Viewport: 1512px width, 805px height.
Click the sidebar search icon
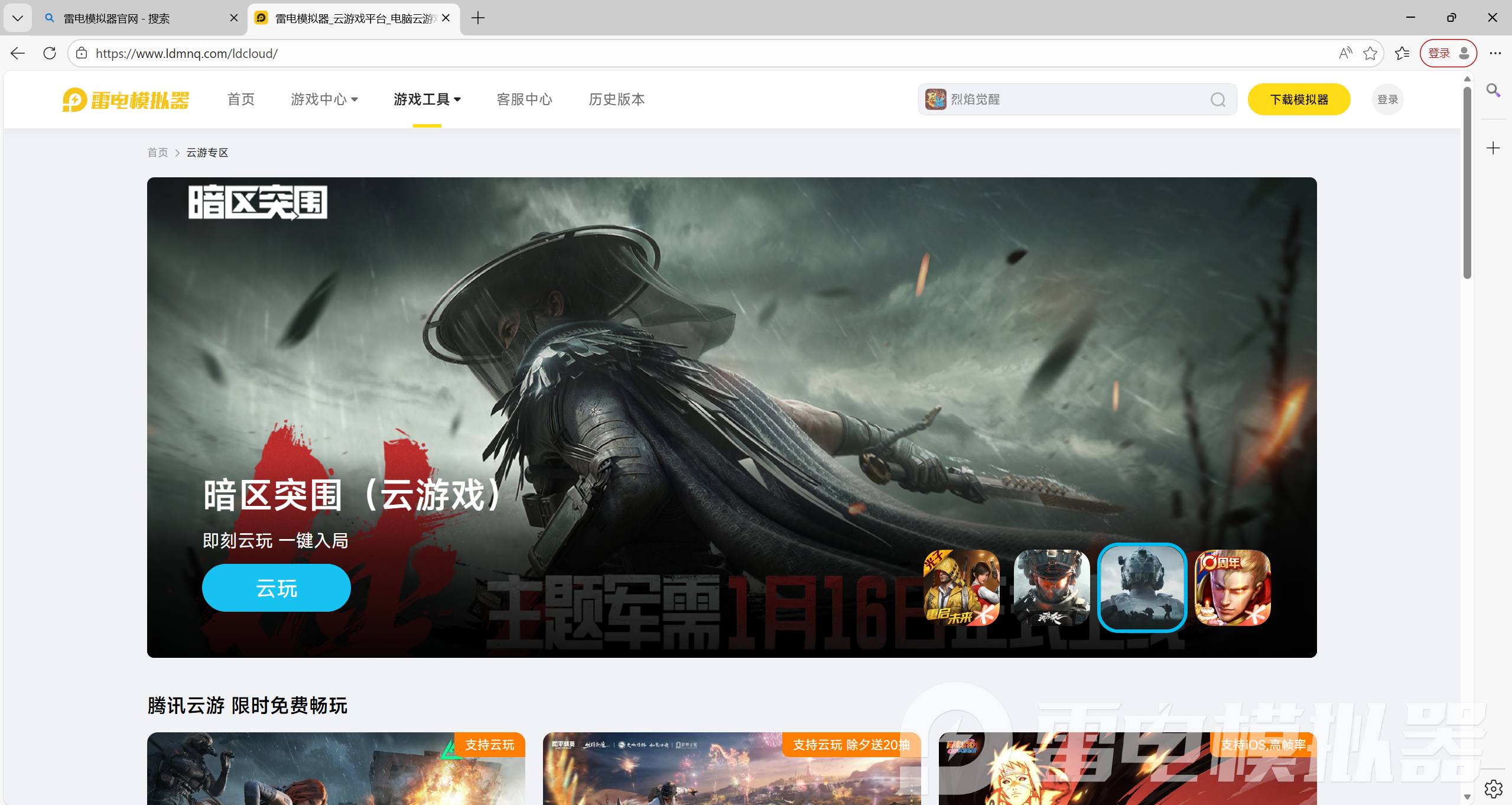tap(1493, 90)
